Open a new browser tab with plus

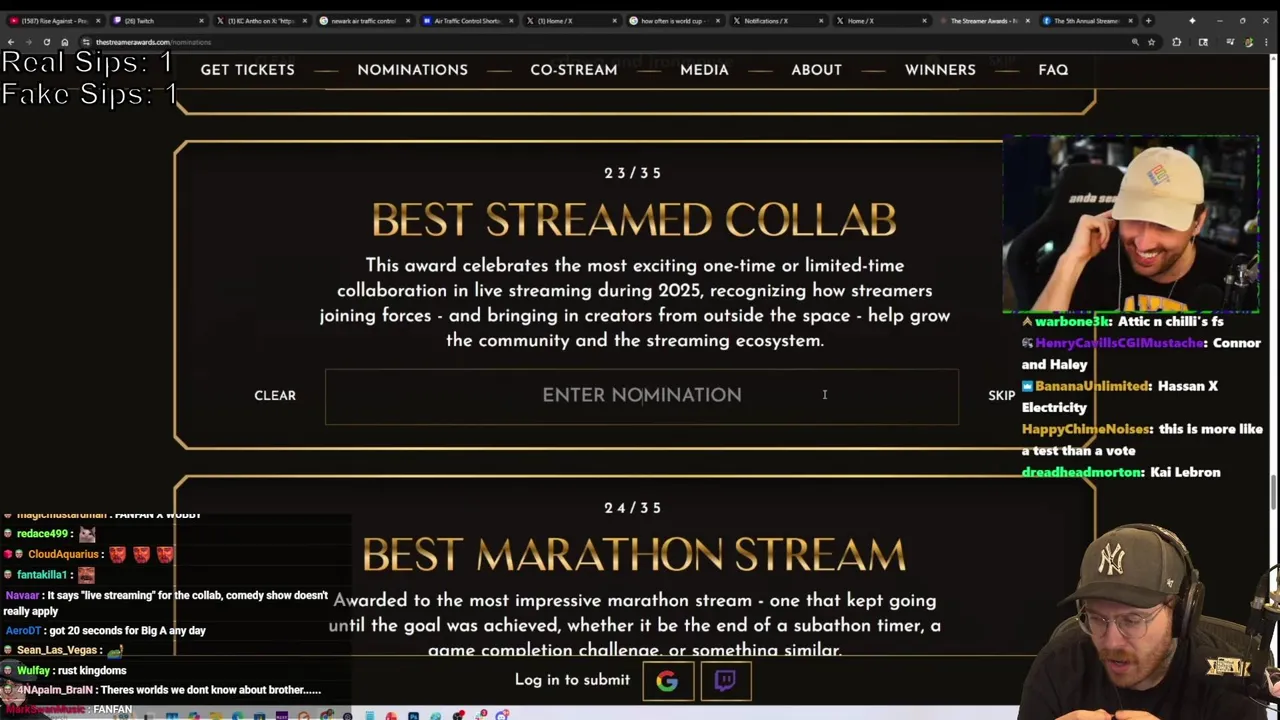tap(1148, 20)
